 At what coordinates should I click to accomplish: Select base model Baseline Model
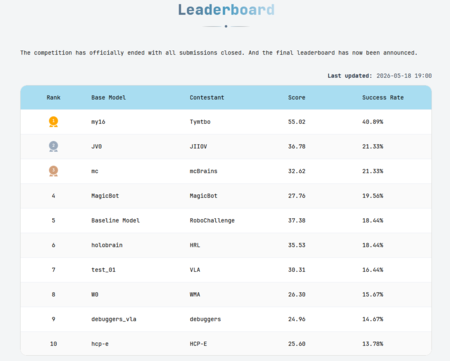click(x=116, y=221)
